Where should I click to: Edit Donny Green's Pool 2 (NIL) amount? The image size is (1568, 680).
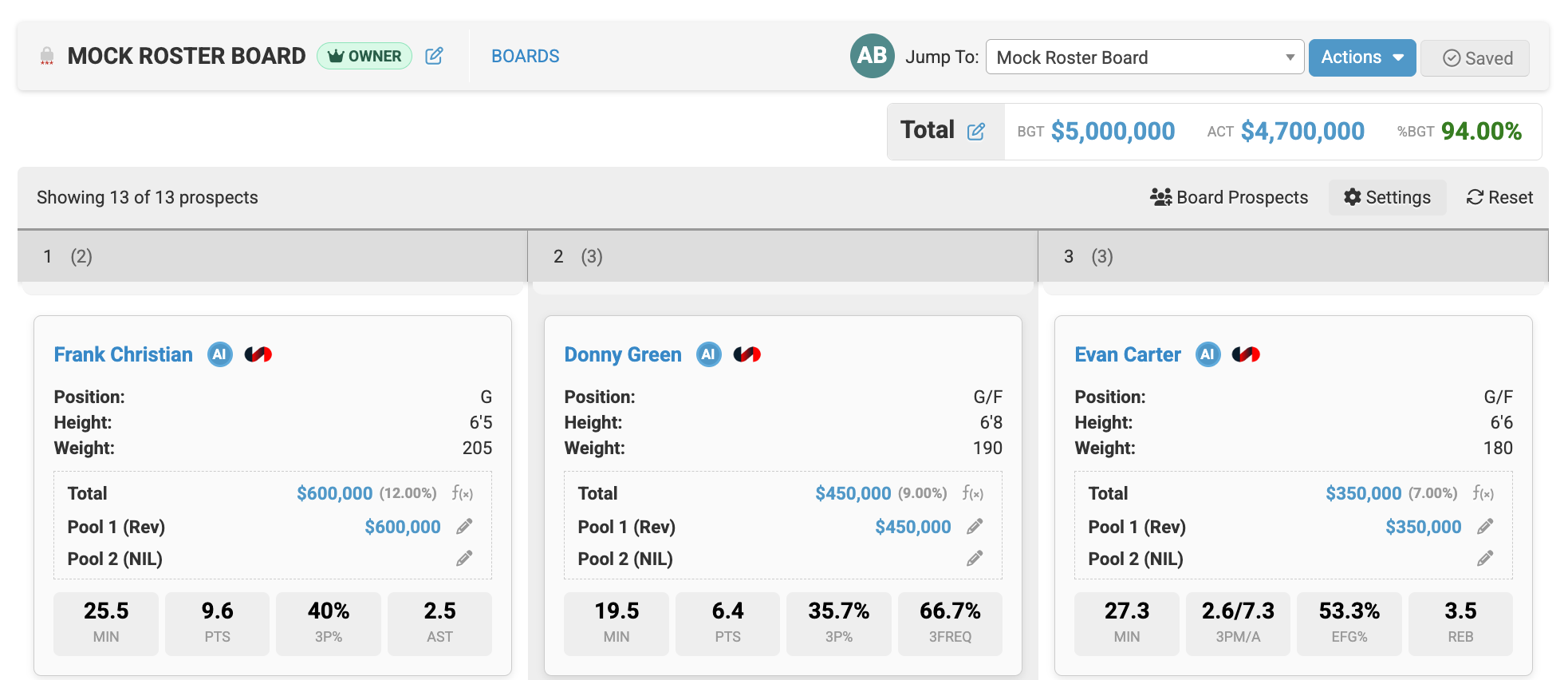(975, 559)
